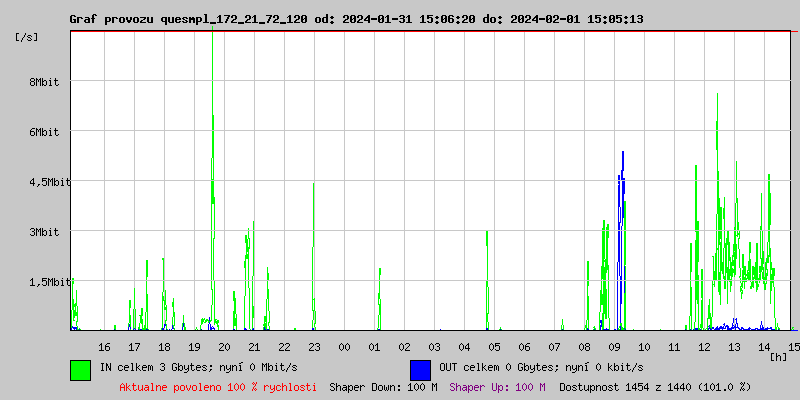Screen dimensions: 800x400
Task: Click the 1,5Mbit y-axis label
Action: [x=40, y=282]
